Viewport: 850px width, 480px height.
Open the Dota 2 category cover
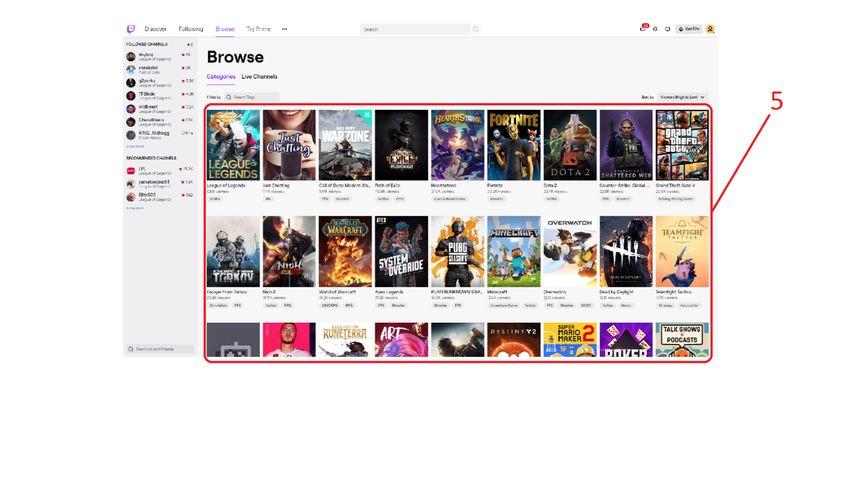(x=570, y=145)
